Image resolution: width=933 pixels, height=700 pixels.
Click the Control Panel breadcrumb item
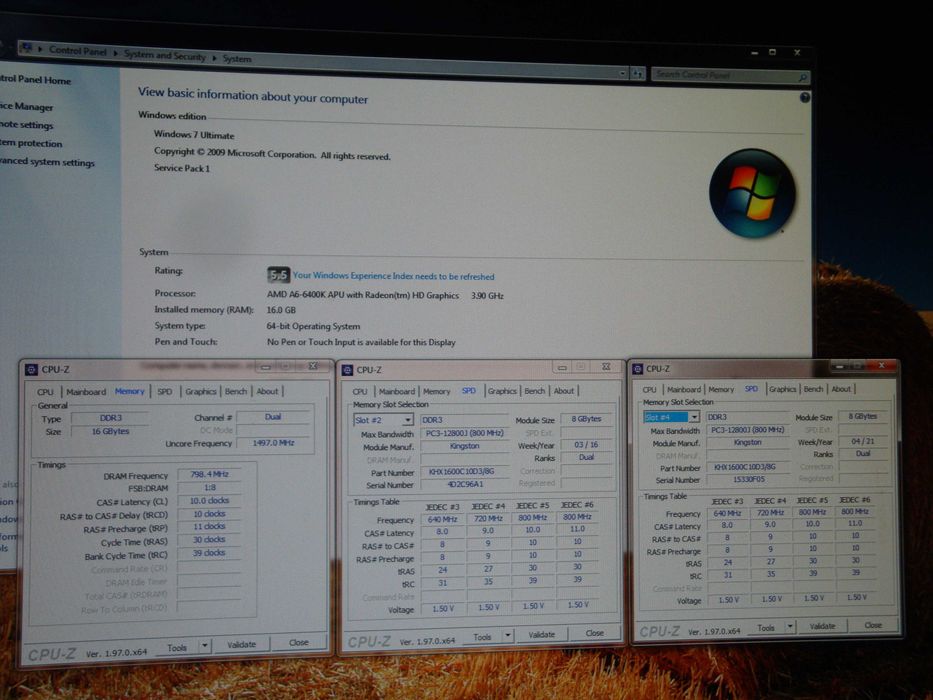click(x=77, y=51)
